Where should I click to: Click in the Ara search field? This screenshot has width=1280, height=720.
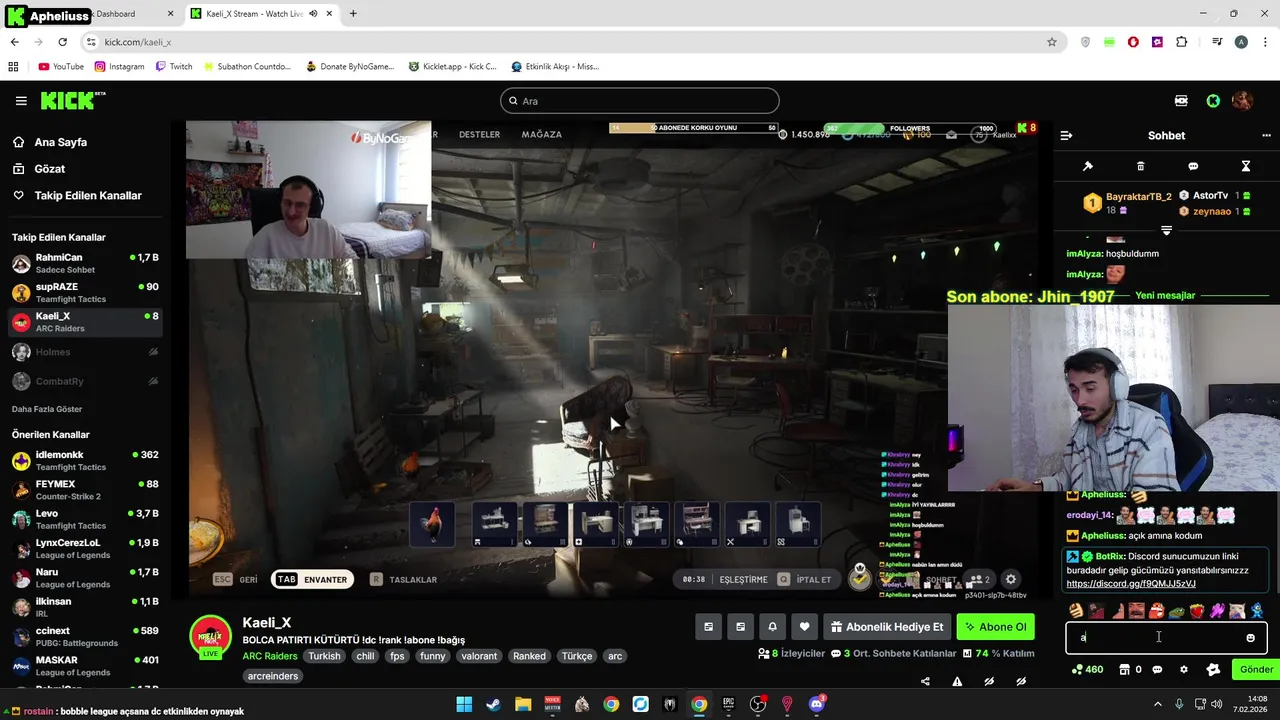[x=640, y=101]
